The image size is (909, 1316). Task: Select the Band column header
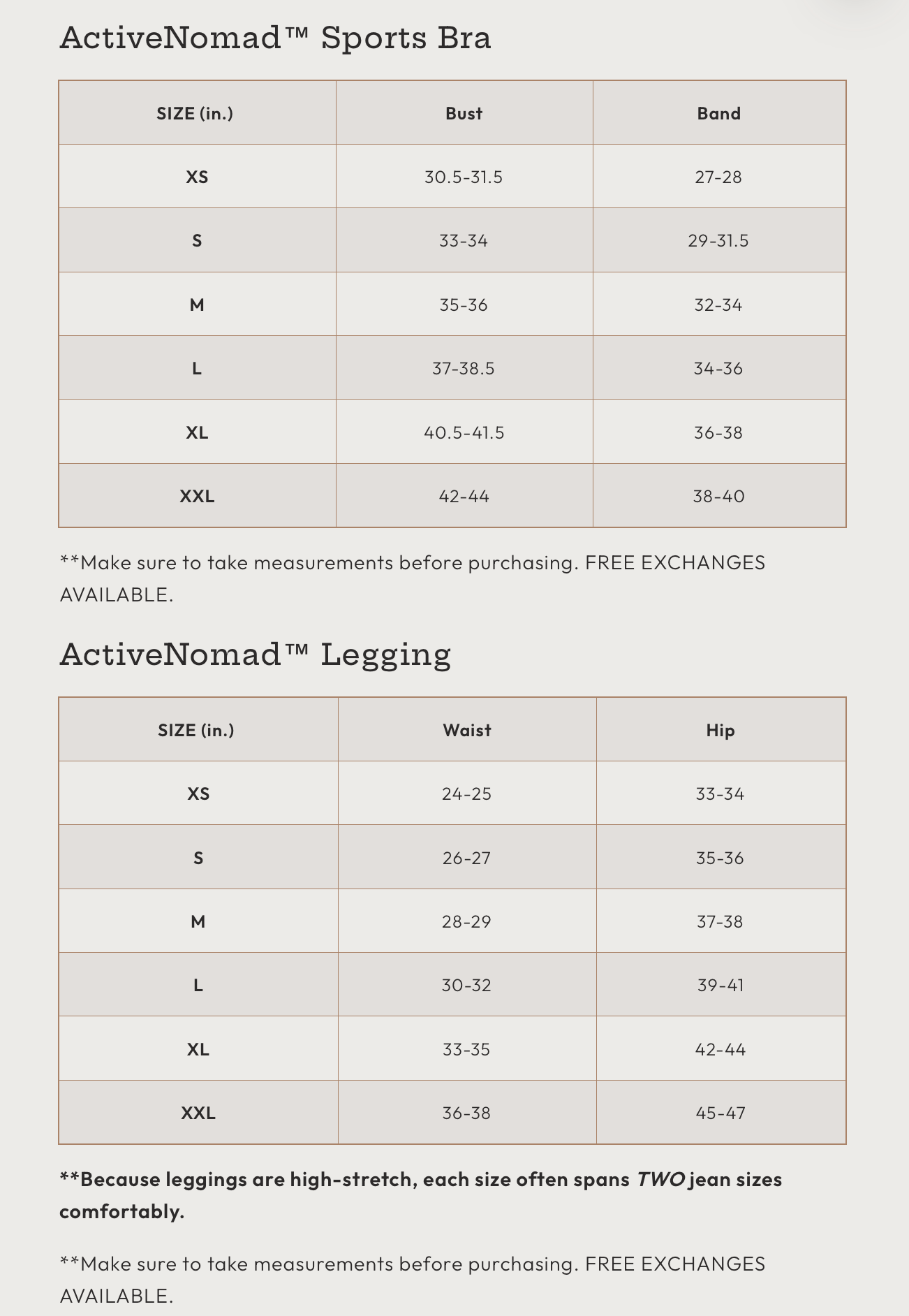tap(718, 113)
